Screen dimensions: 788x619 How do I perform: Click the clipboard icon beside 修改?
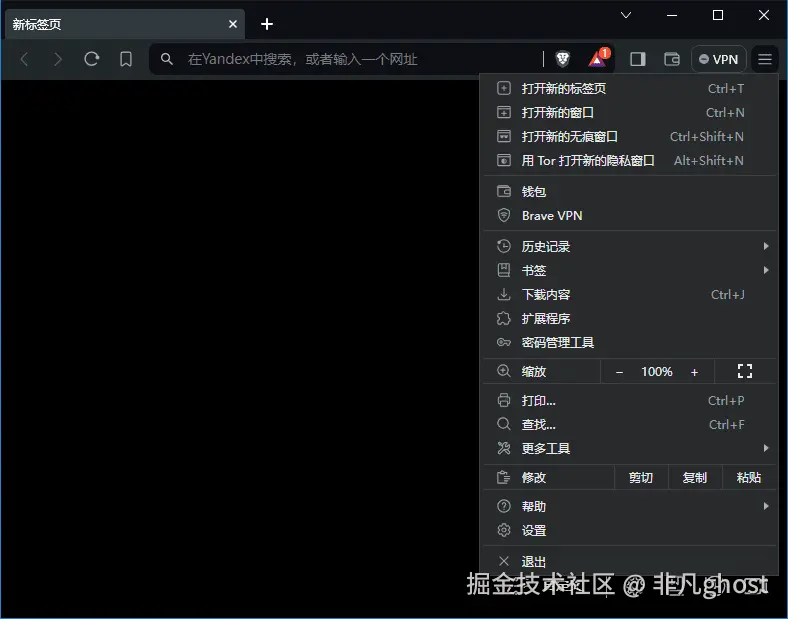(504, 477)
